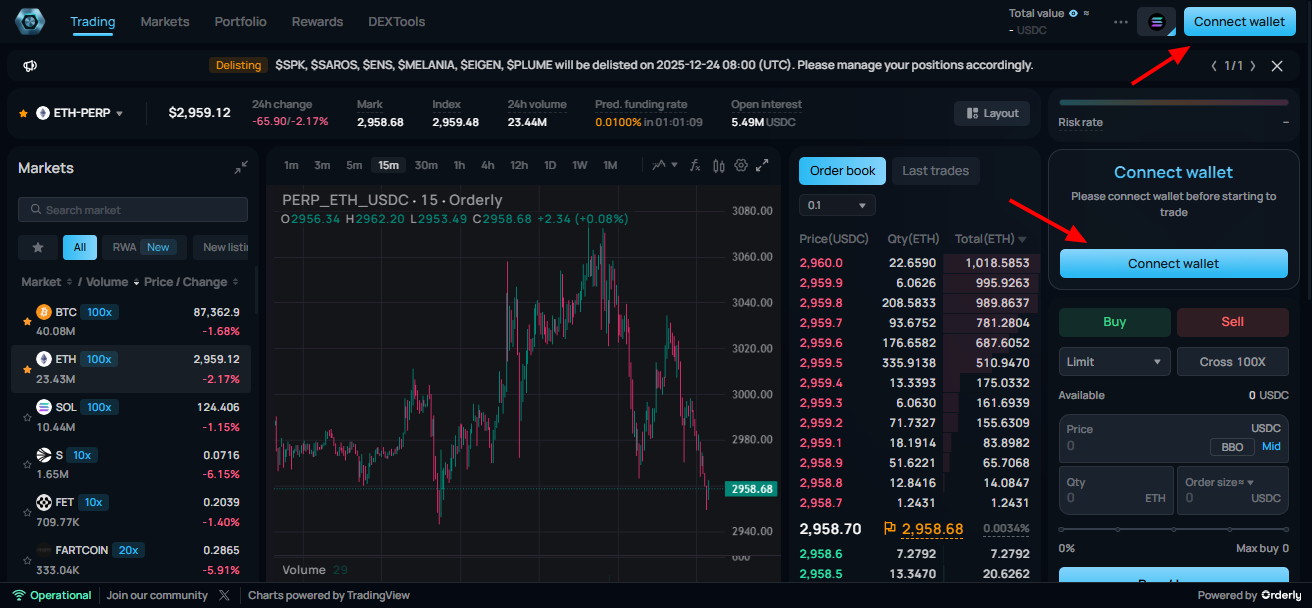Set chart interval to 1h
The width and height of the screenshot is (1312, 608).
459,165
